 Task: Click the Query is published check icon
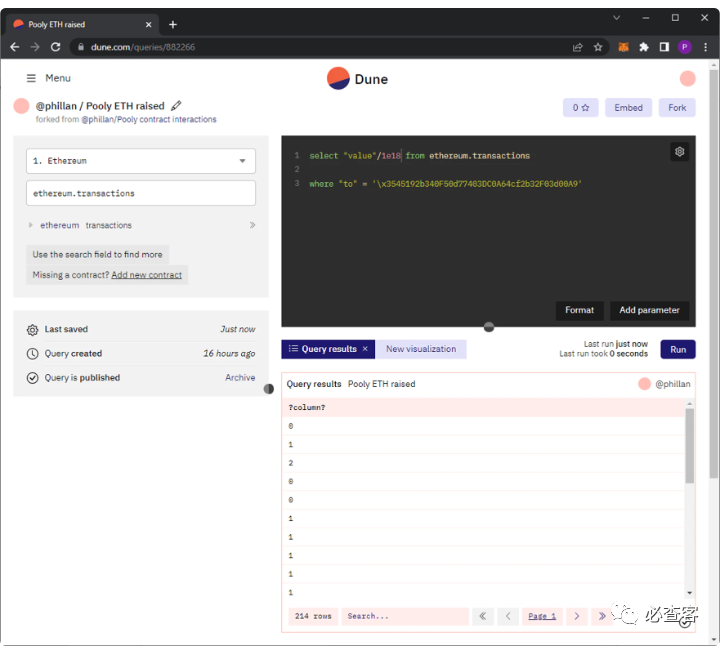tap(32, 378)
